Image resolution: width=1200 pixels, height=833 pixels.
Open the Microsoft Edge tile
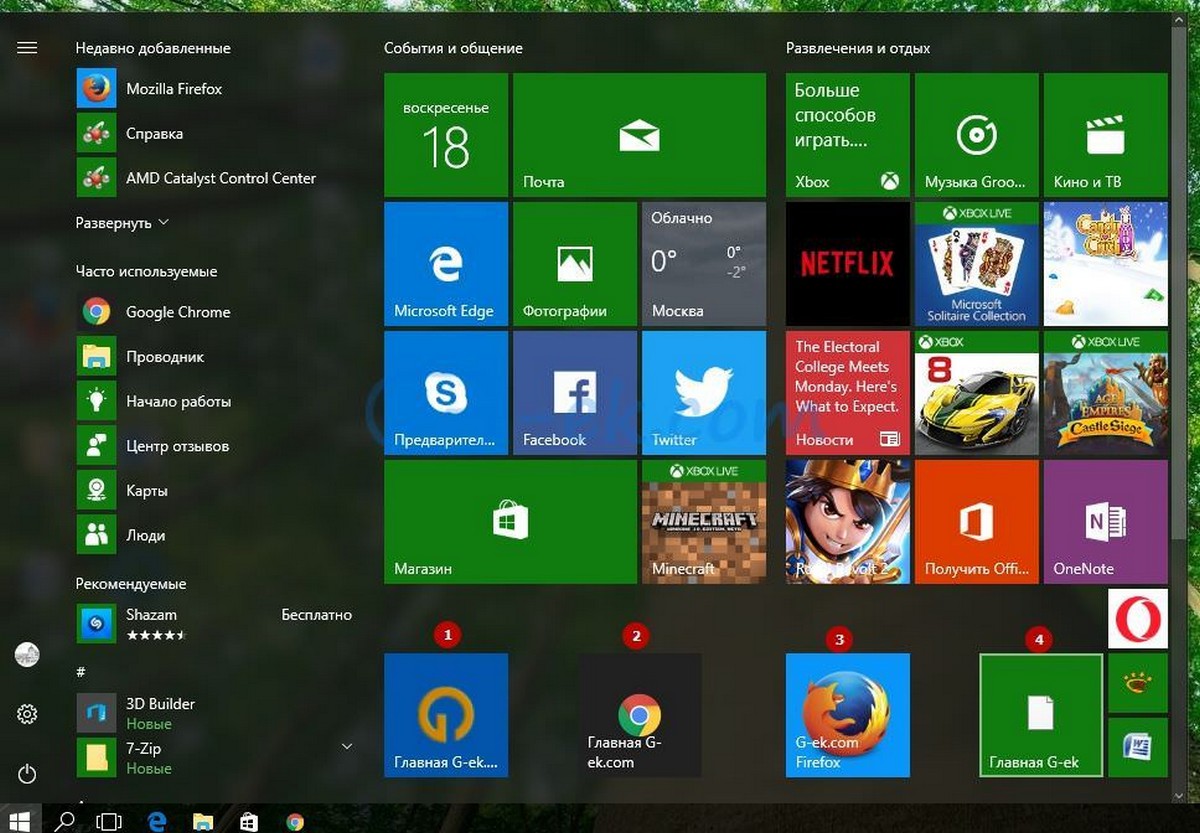[445, 264]
